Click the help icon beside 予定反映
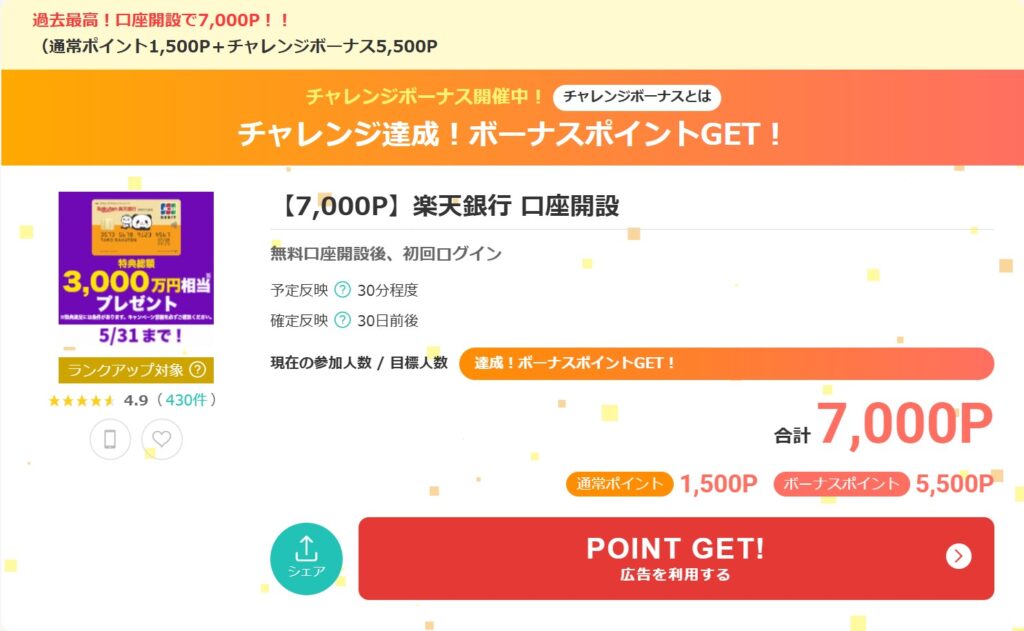 pos(342,290)
